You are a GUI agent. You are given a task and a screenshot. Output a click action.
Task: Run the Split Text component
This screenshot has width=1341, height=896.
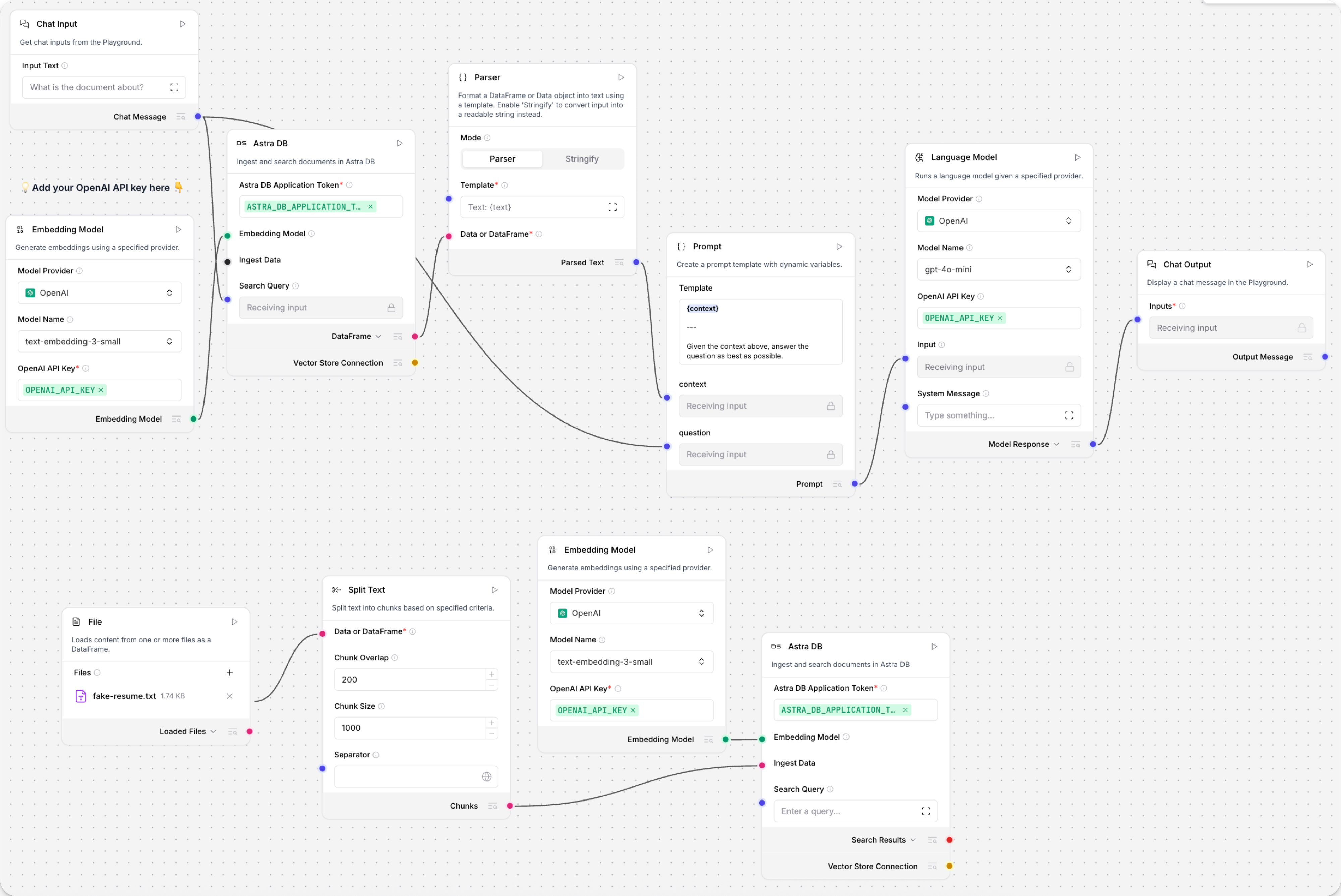point(494,590)
